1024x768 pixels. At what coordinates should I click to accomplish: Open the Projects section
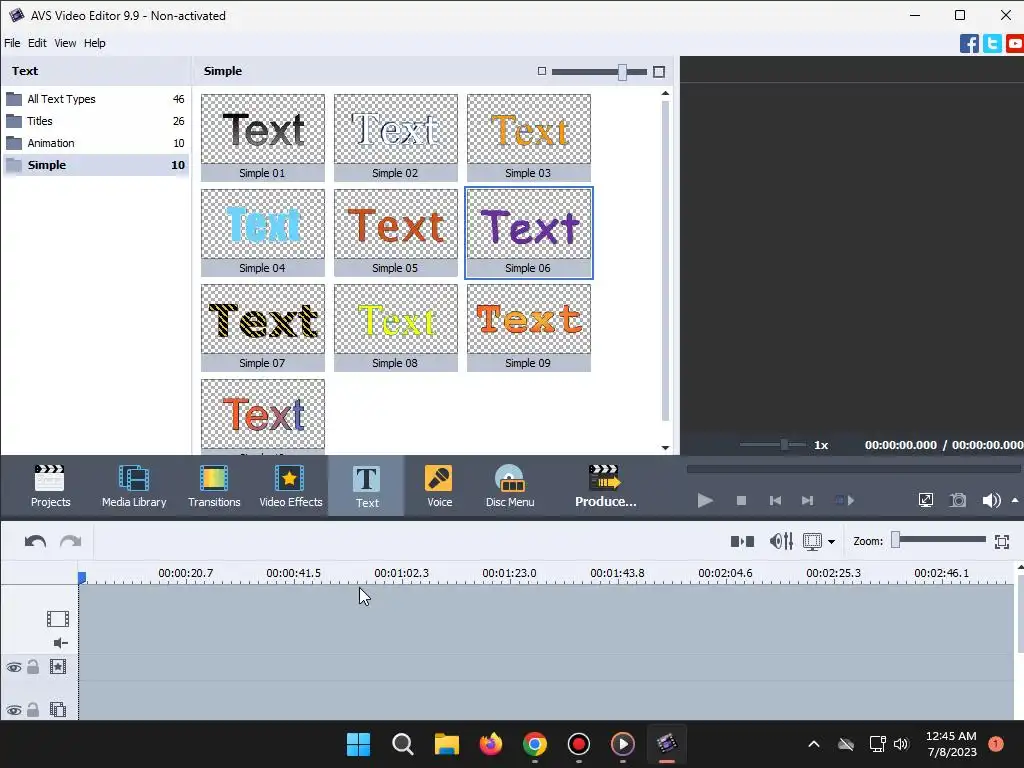(x=50, y=487)
